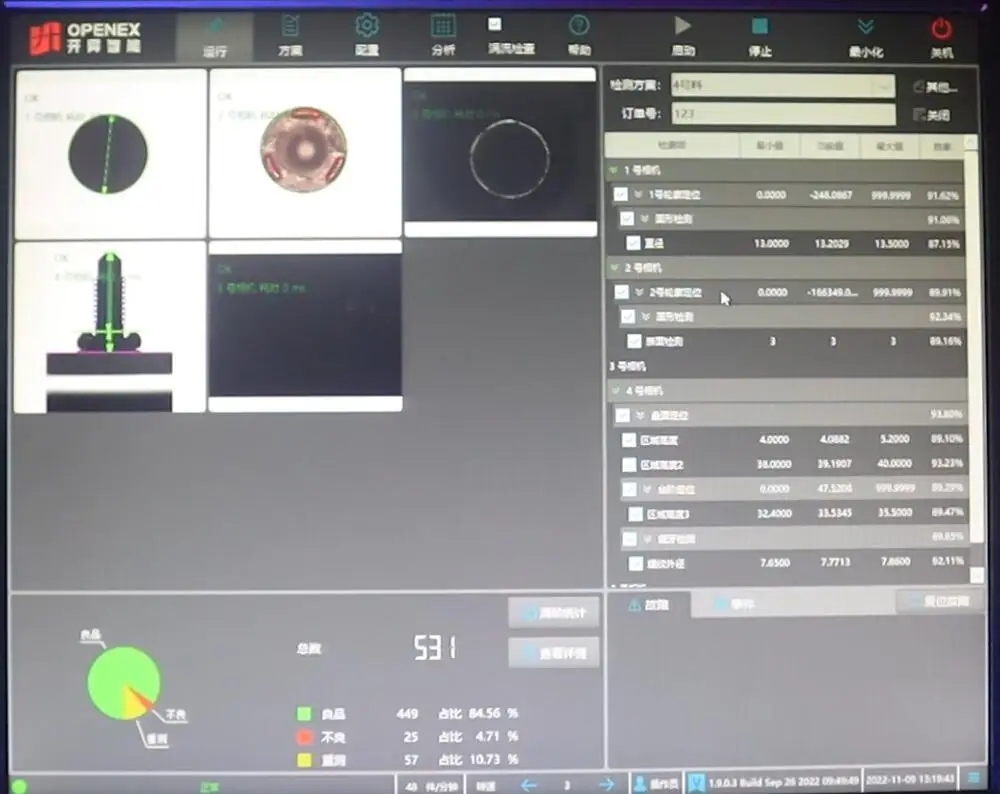
Task: Click inside the 订单号 input field
Action: click(x=780, y=113)
